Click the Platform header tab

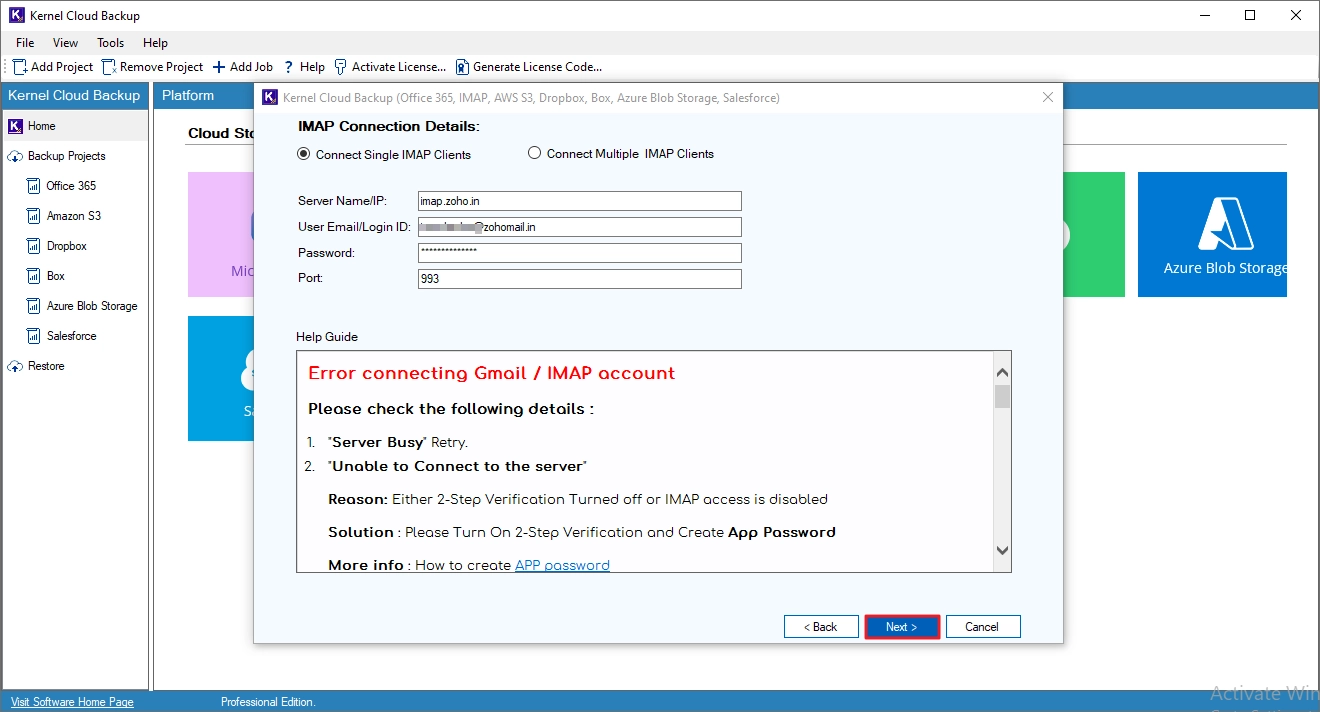pos(188,96)
